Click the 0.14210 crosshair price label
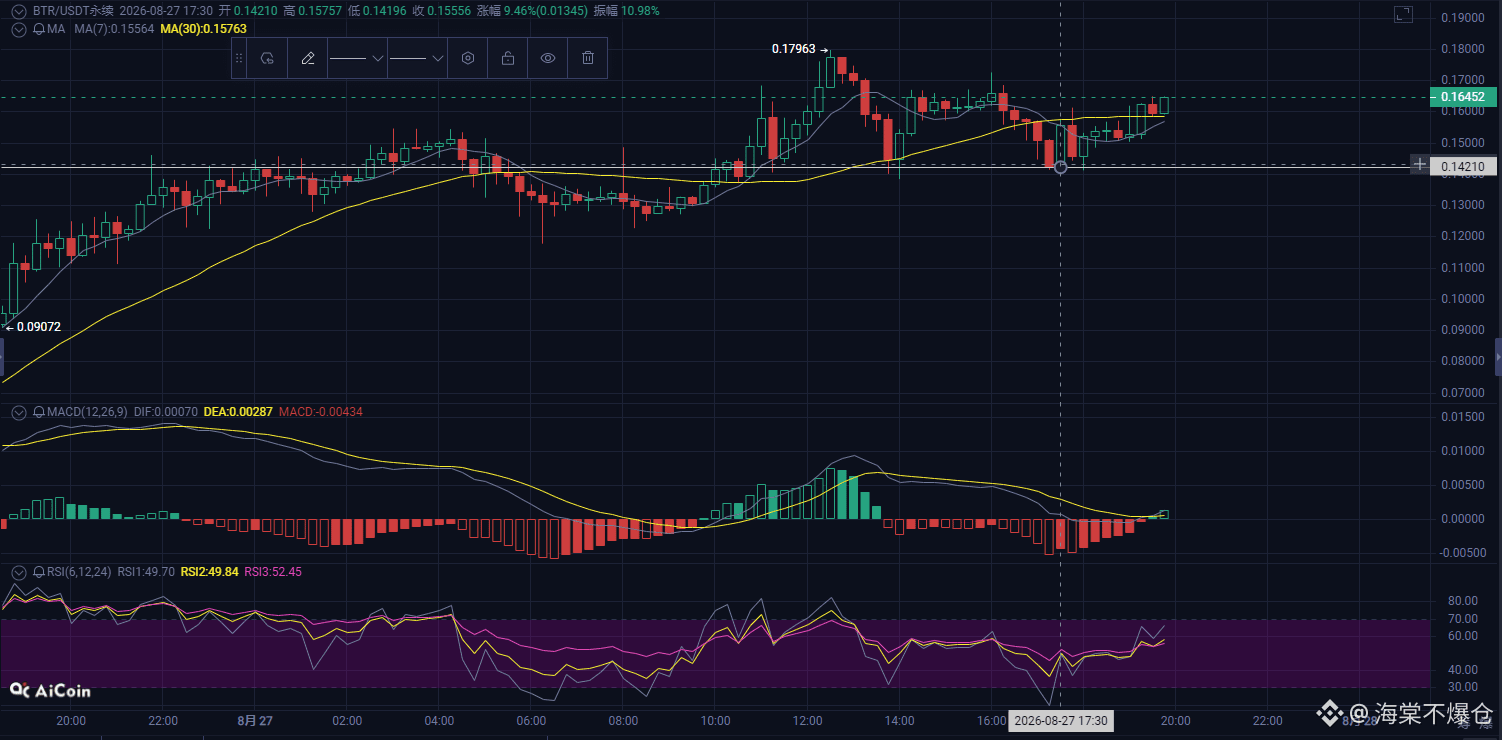This screenshot has height=740, width=1502. click(x=1462, y=166)
